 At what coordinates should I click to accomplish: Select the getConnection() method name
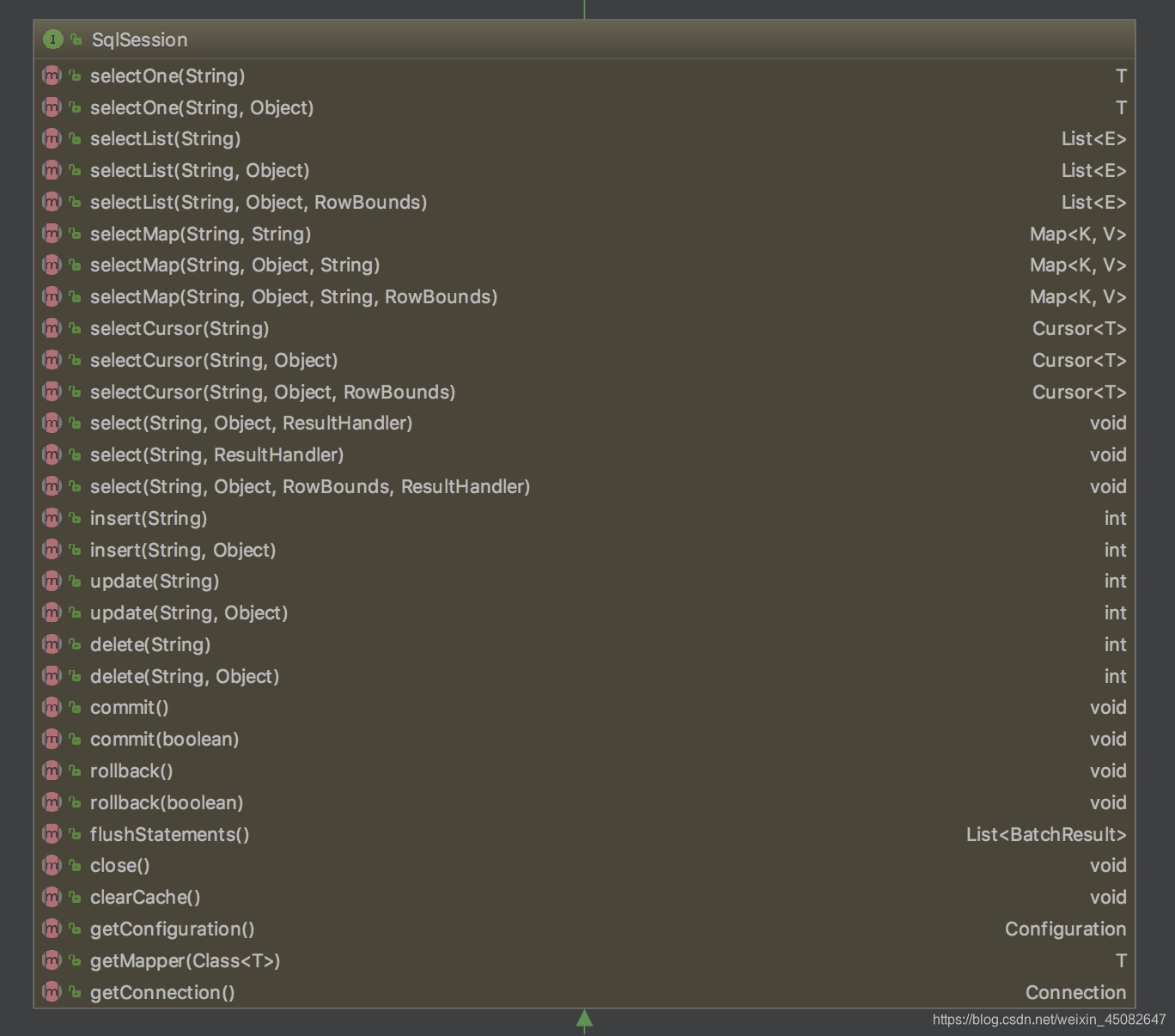162,992
